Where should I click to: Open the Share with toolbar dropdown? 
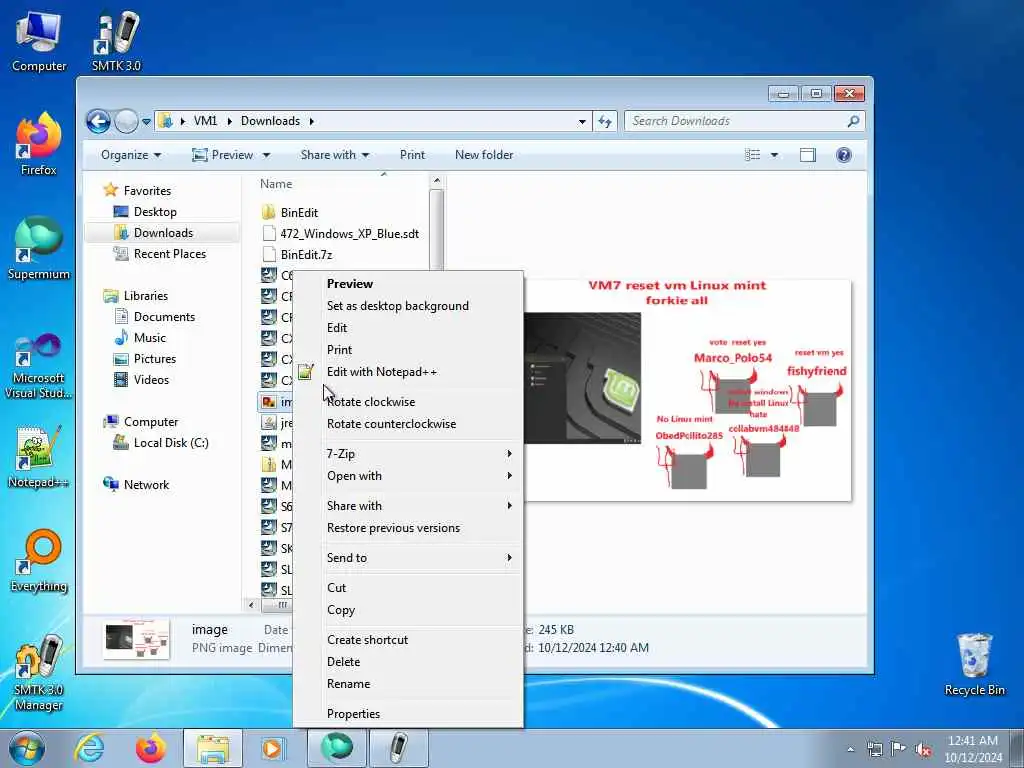point(334,155)
